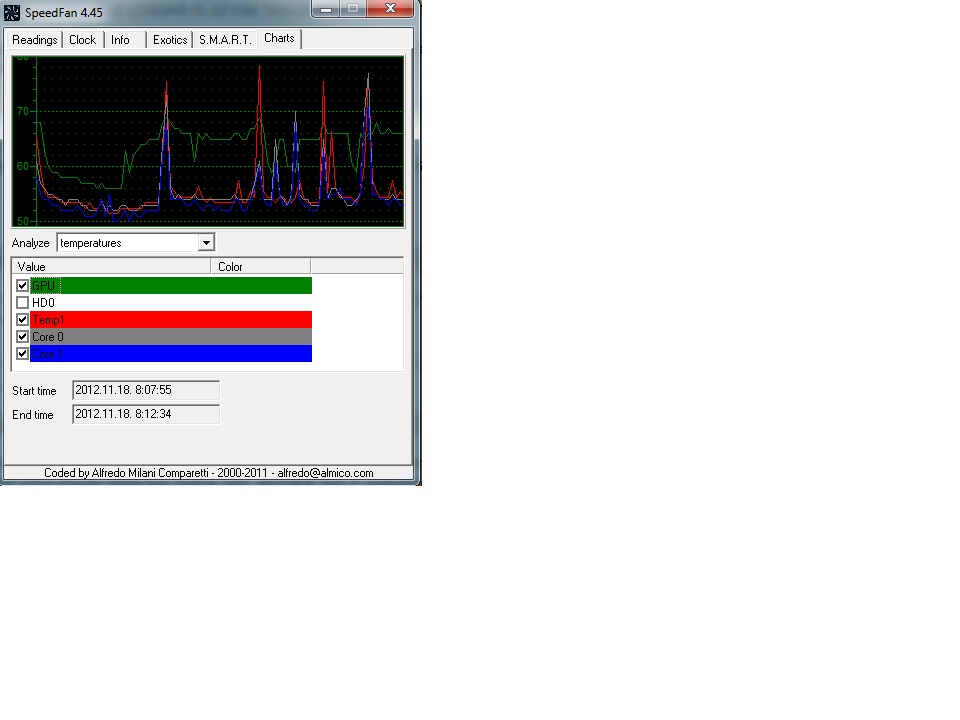Image resolution: width=960 pixels, height=720 pixels.
Task: Toggle the Core 1 checkbox
Action: click(23, 354)
